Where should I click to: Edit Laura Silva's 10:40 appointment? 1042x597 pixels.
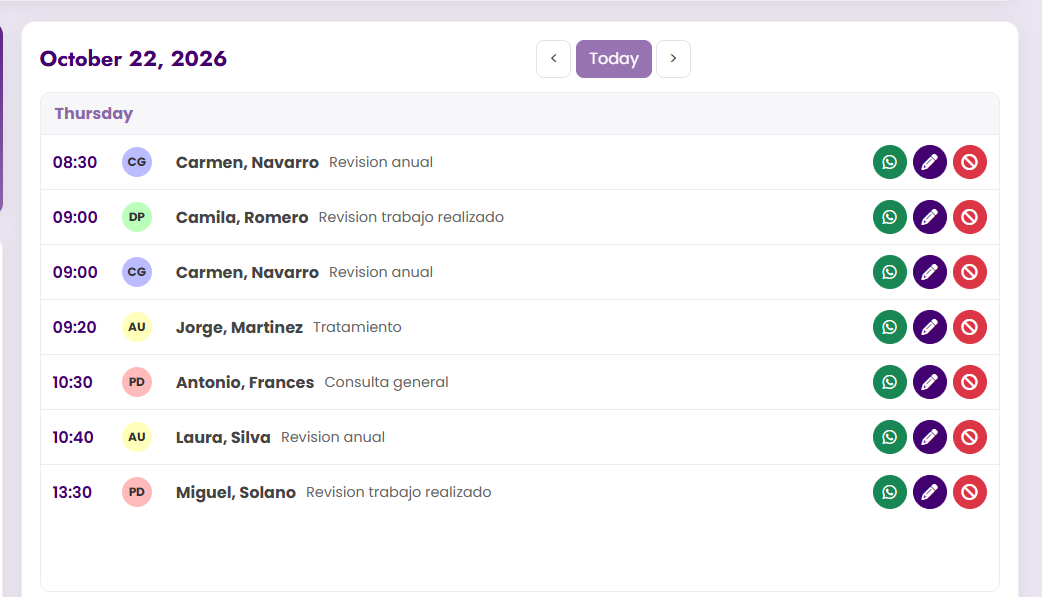click(930, 437)
